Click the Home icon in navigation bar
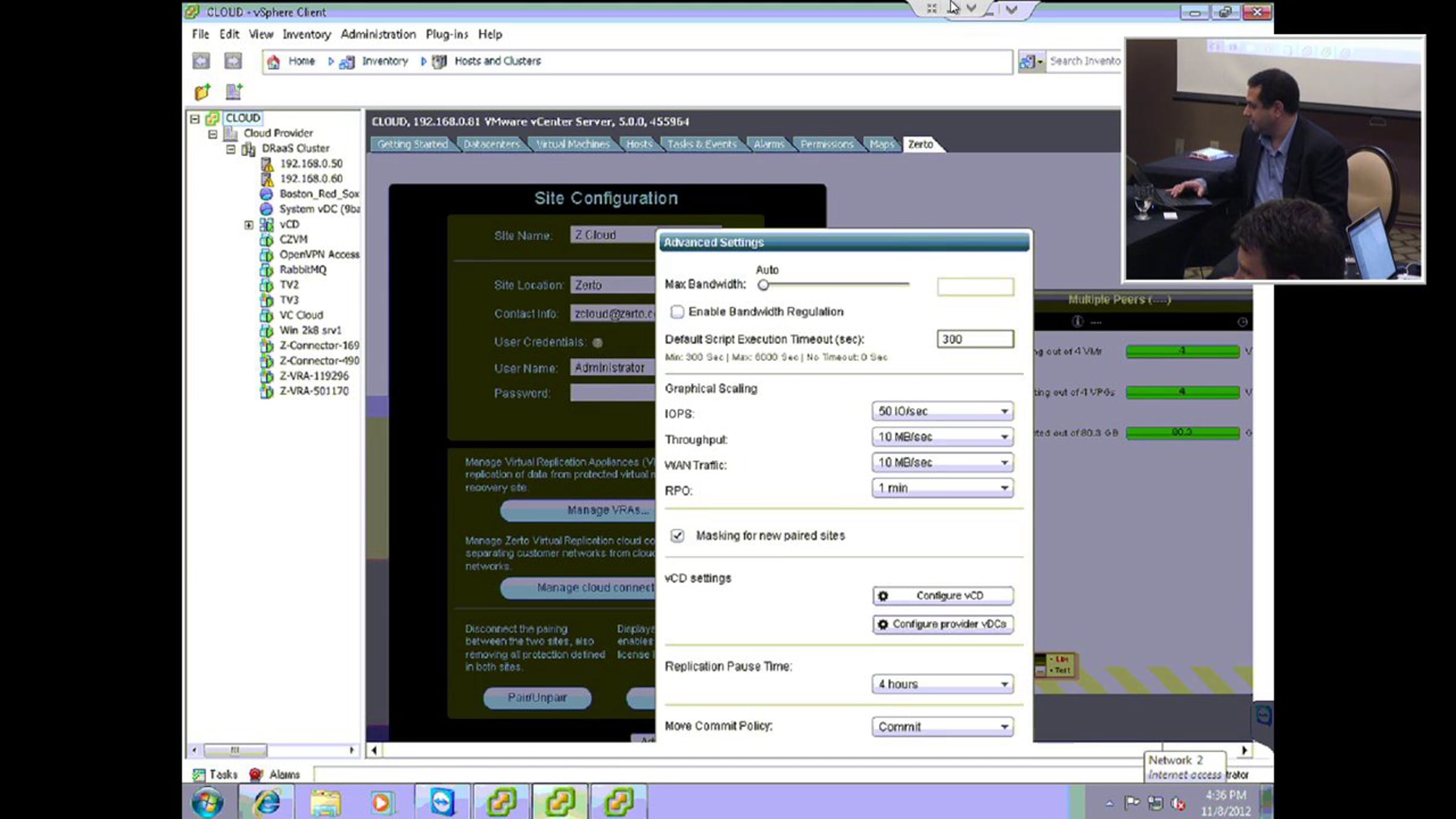 [x=274, y=61]
